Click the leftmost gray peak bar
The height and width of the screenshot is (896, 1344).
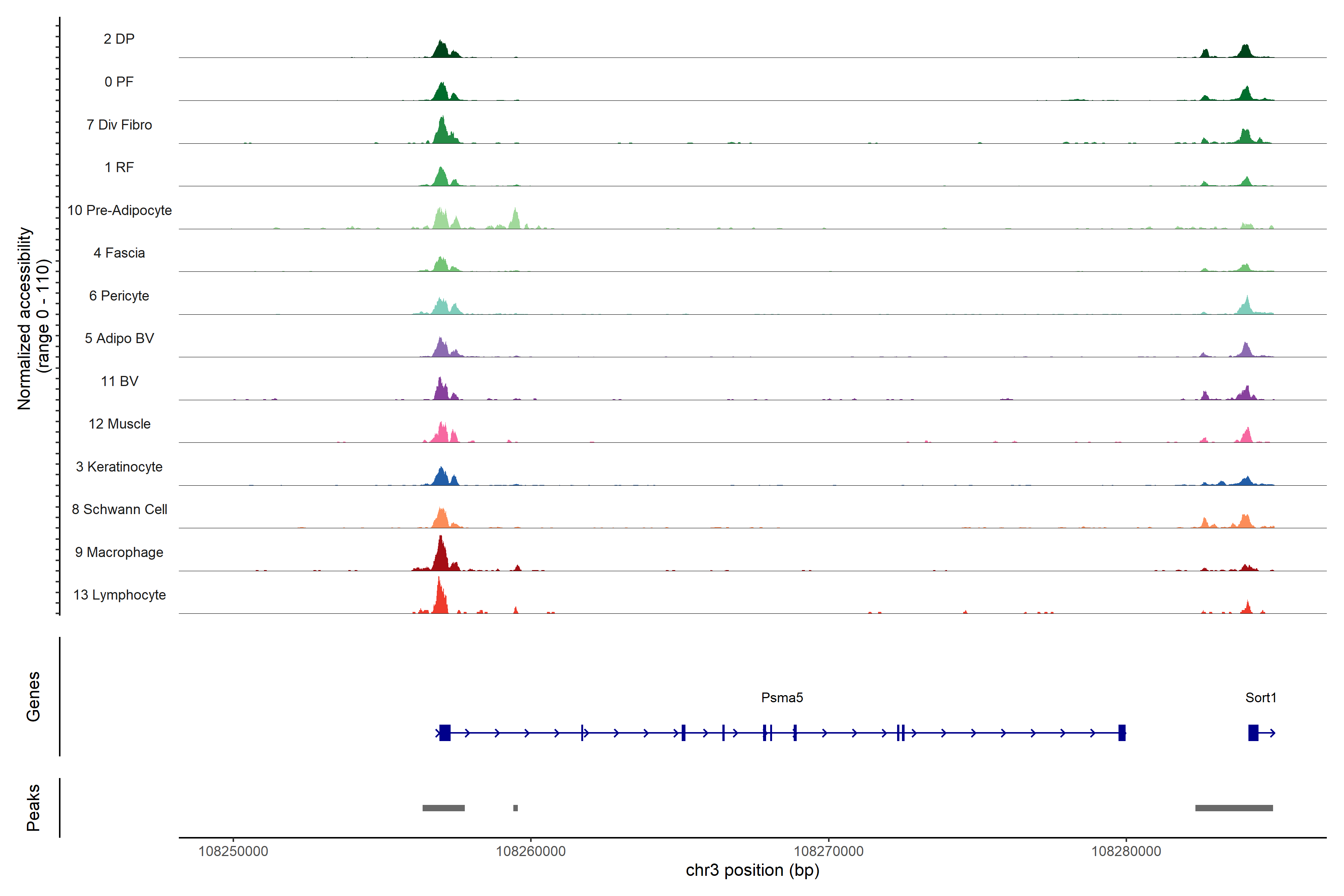444,808
